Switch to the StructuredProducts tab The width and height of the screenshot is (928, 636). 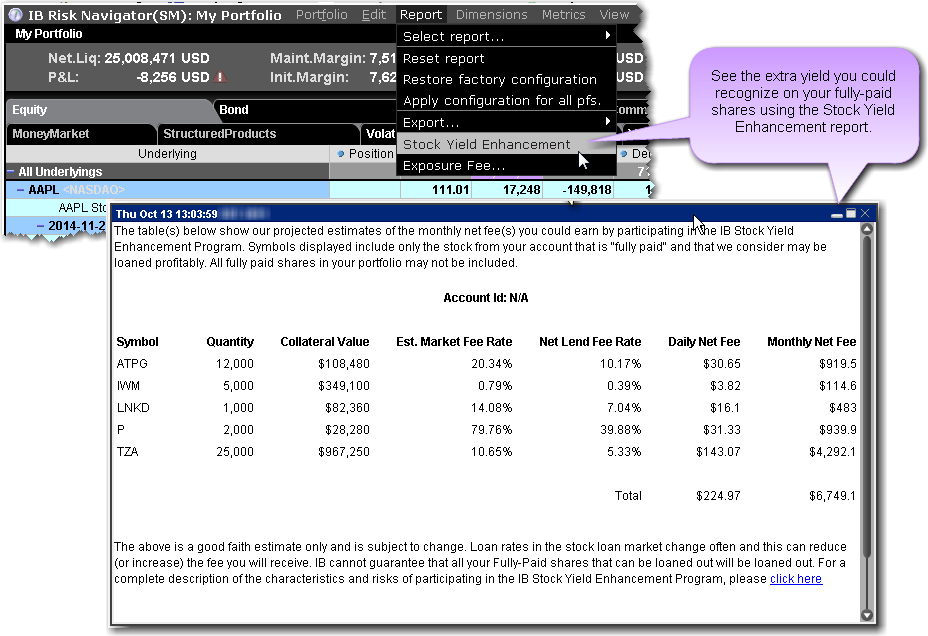(219, 133)
